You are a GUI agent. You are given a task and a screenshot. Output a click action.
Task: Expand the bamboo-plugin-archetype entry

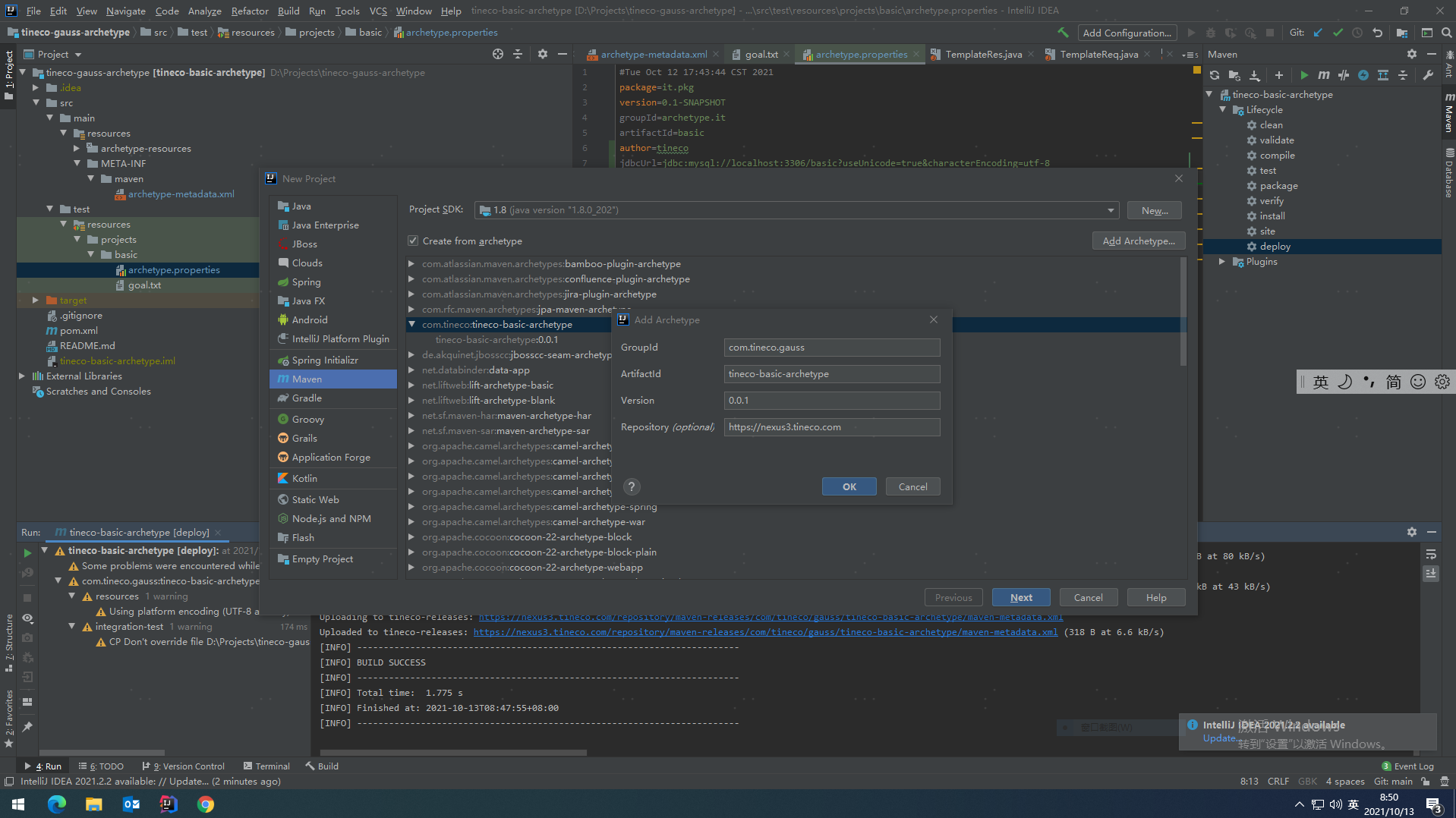tap(411, 264)
